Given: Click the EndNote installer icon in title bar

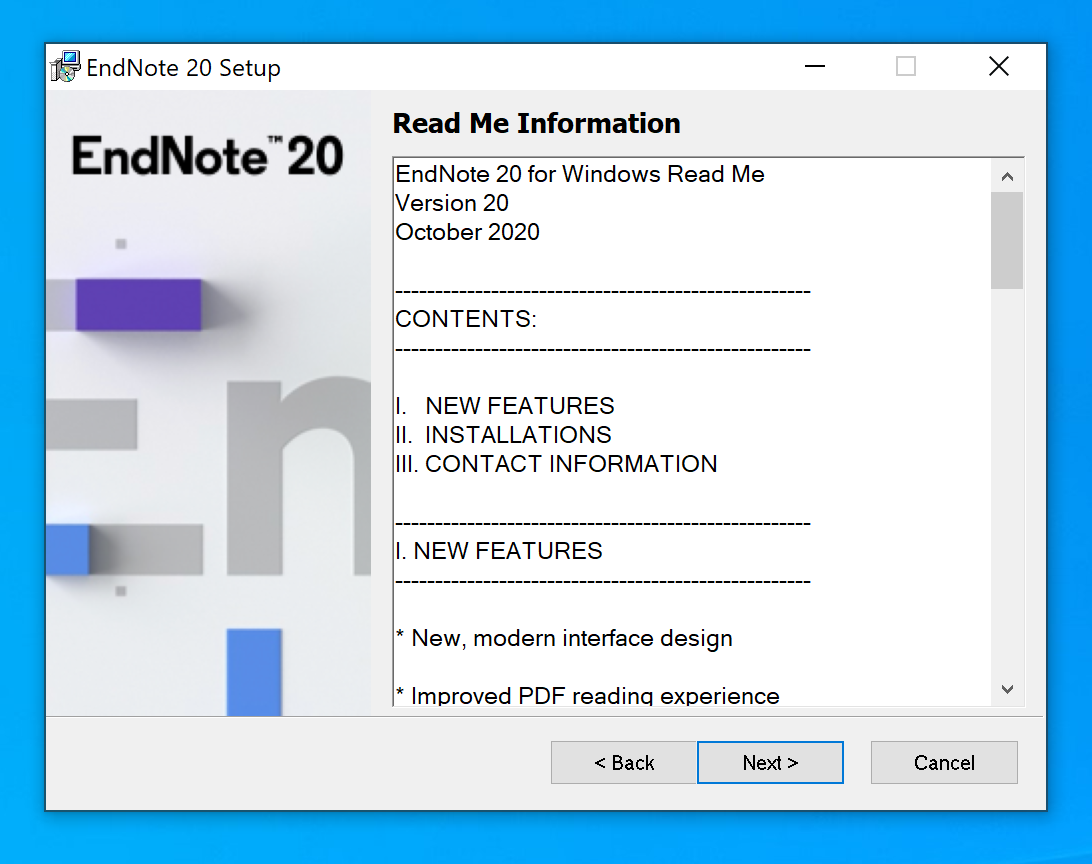Looking at the screenshot, I should pyautogui.click(x=65, y=67).
